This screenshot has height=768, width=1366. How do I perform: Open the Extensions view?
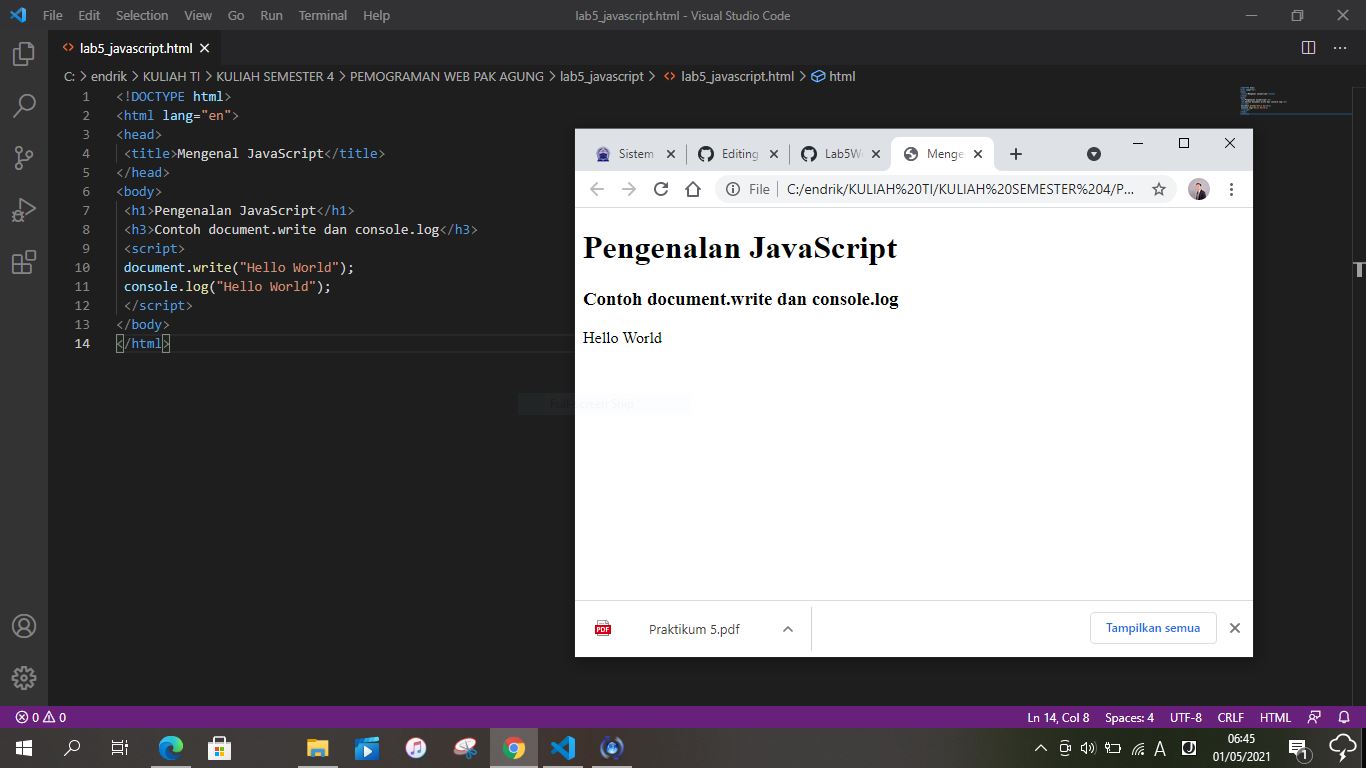(23, 261)
